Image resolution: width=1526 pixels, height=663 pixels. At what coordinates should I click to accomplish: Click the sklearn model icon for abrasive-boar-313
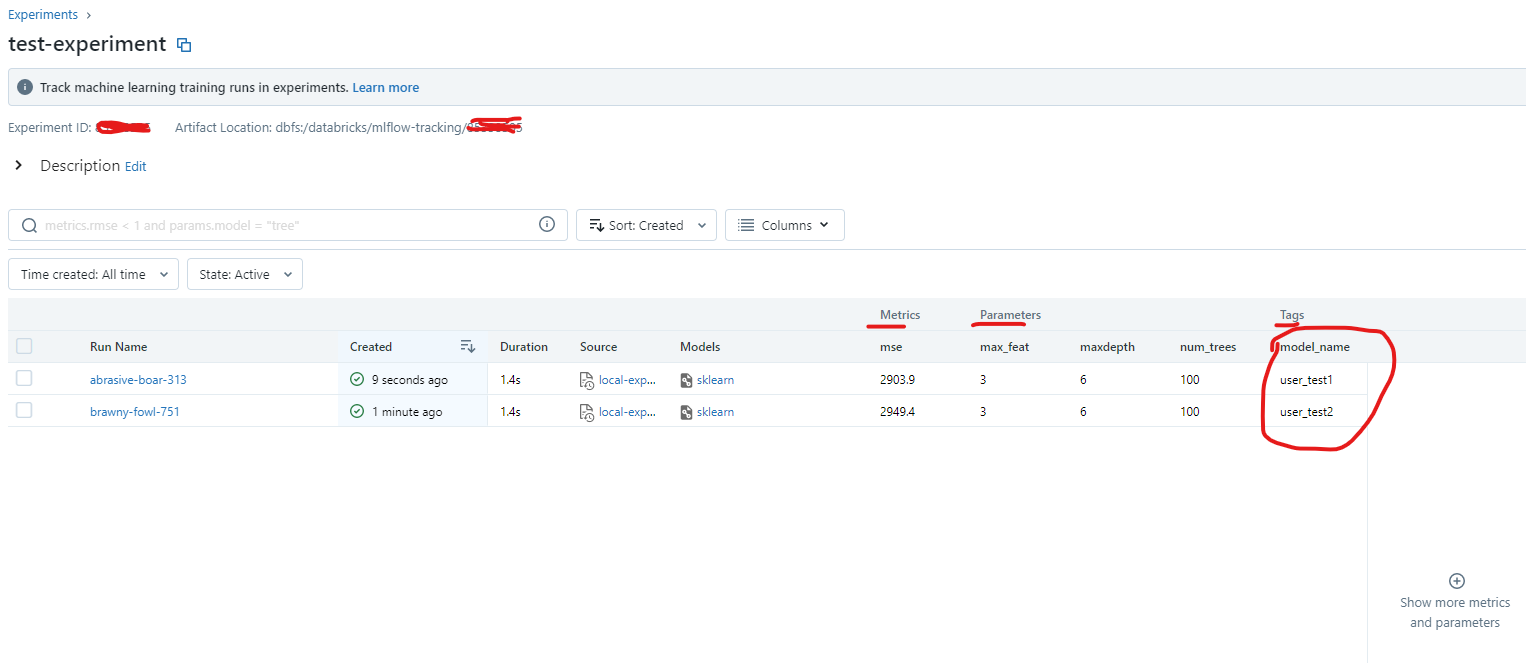point(686,380)
